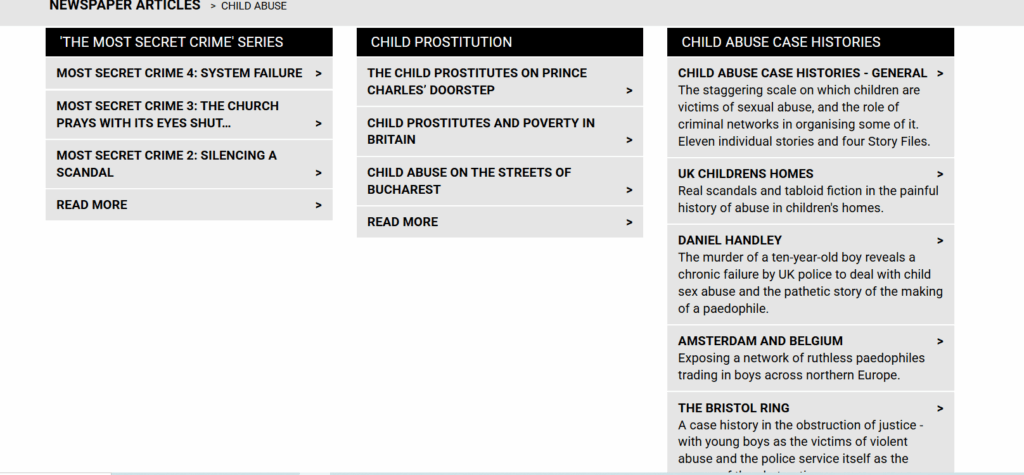This screenshot has width=1024, height=475.
Task: Open Daniel Handley case history link
Action: (730, 240)
